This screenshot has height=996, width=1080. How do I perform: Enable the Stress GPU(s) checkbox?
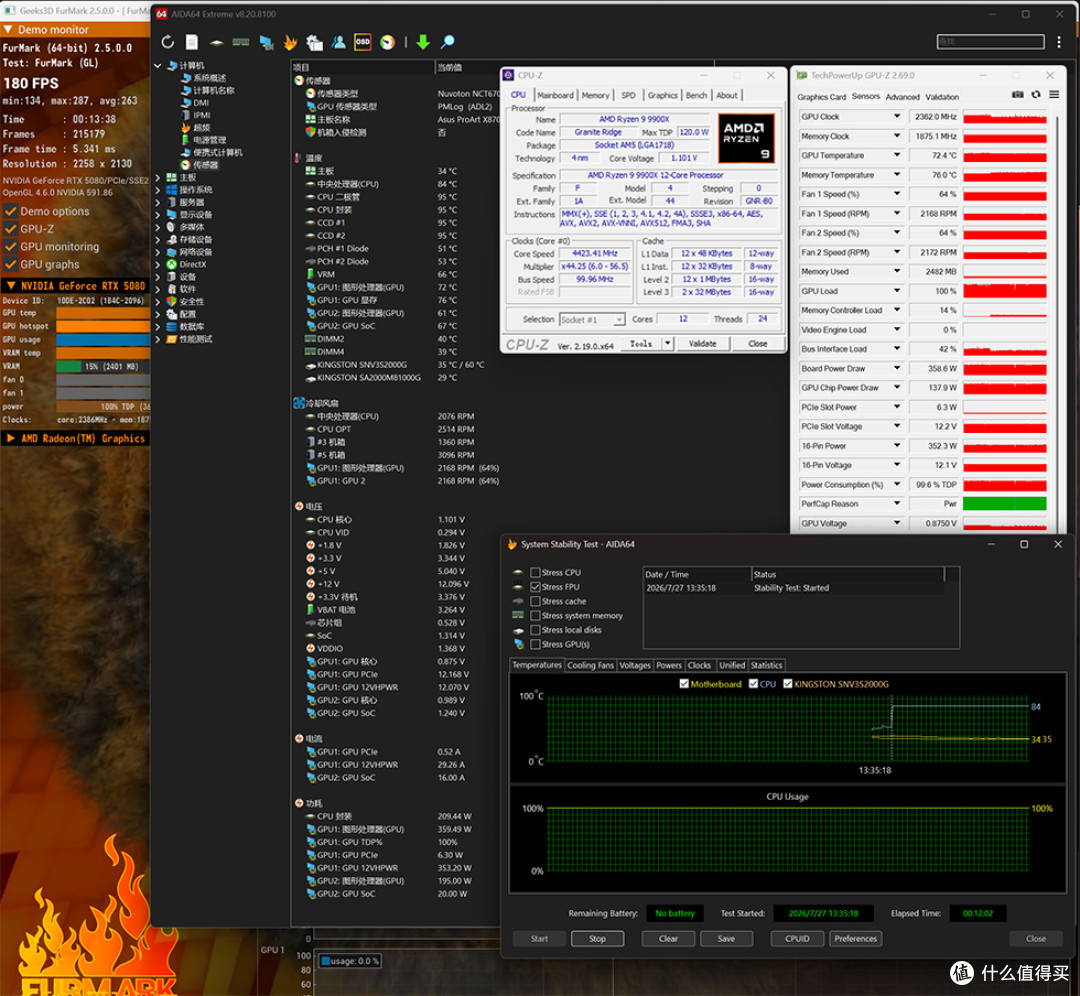pos(535,644)
